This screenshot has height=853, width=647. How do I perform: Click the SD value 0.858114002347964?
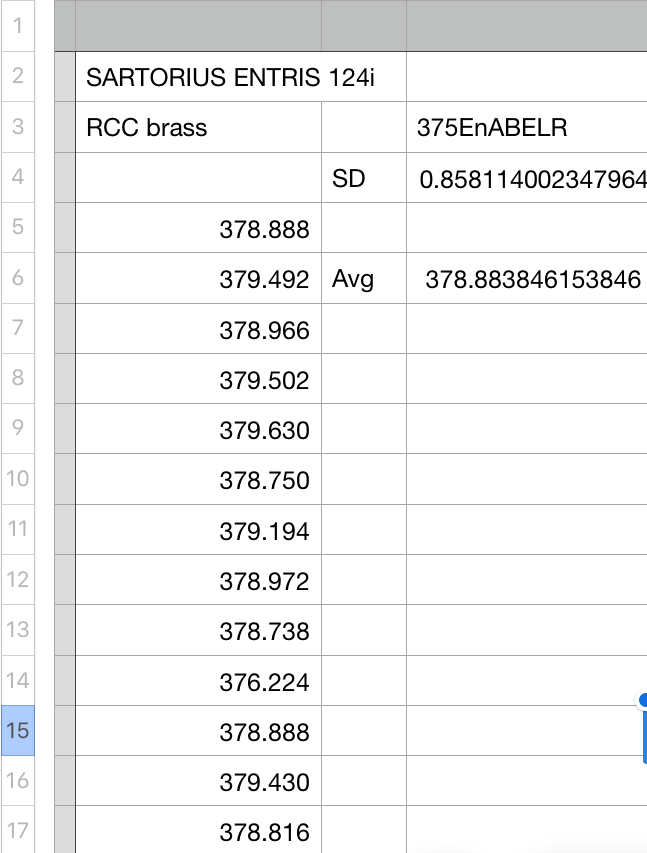tap(530, 178)
